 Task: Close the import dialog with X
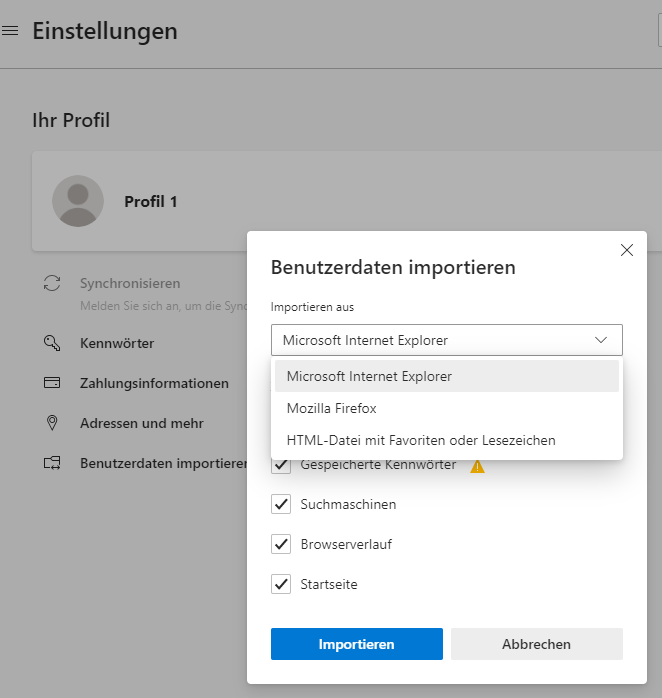coord(627,250)
